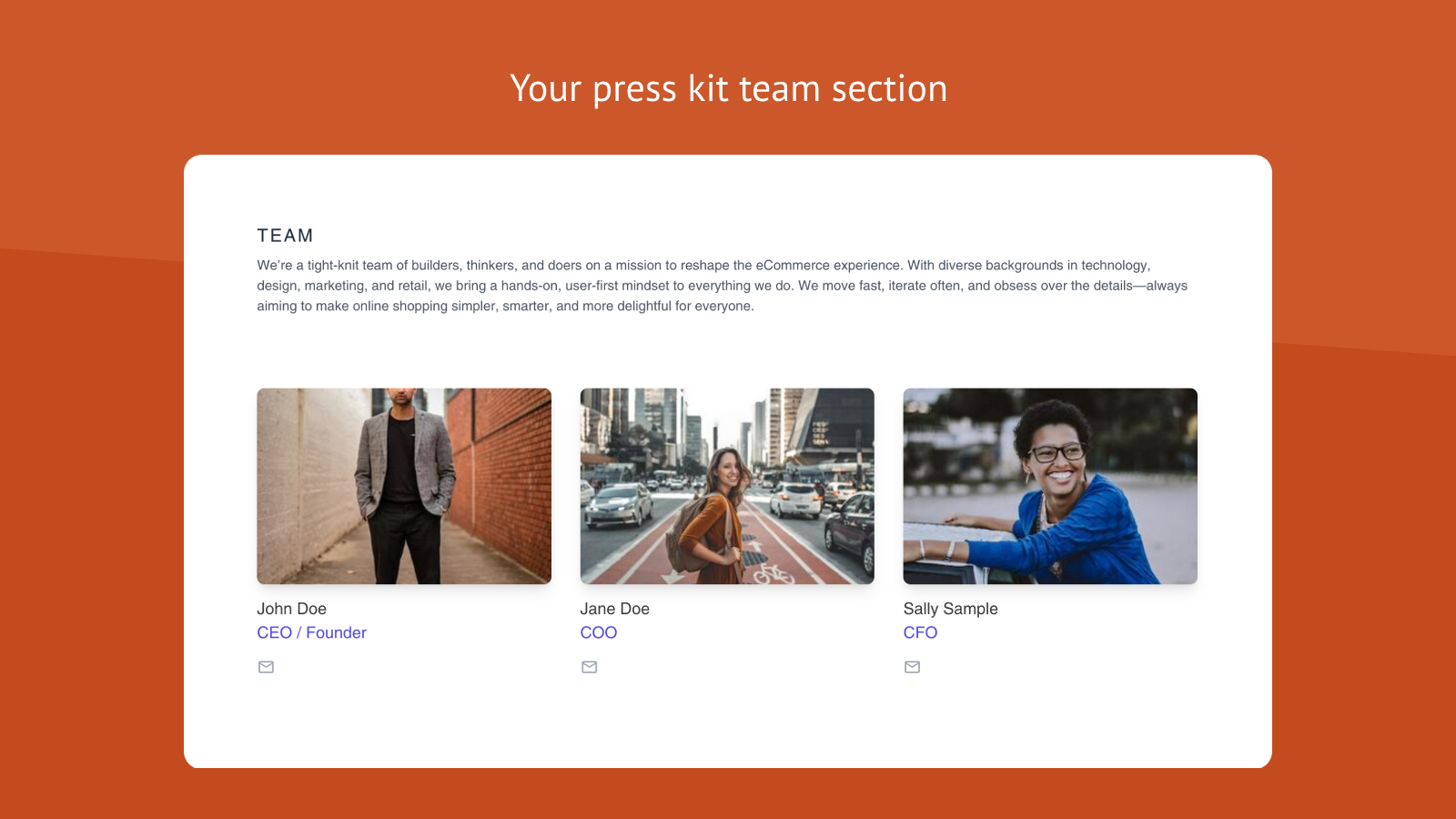Select Sally Sample's mail envelope icon

click(x=912, y=667)
